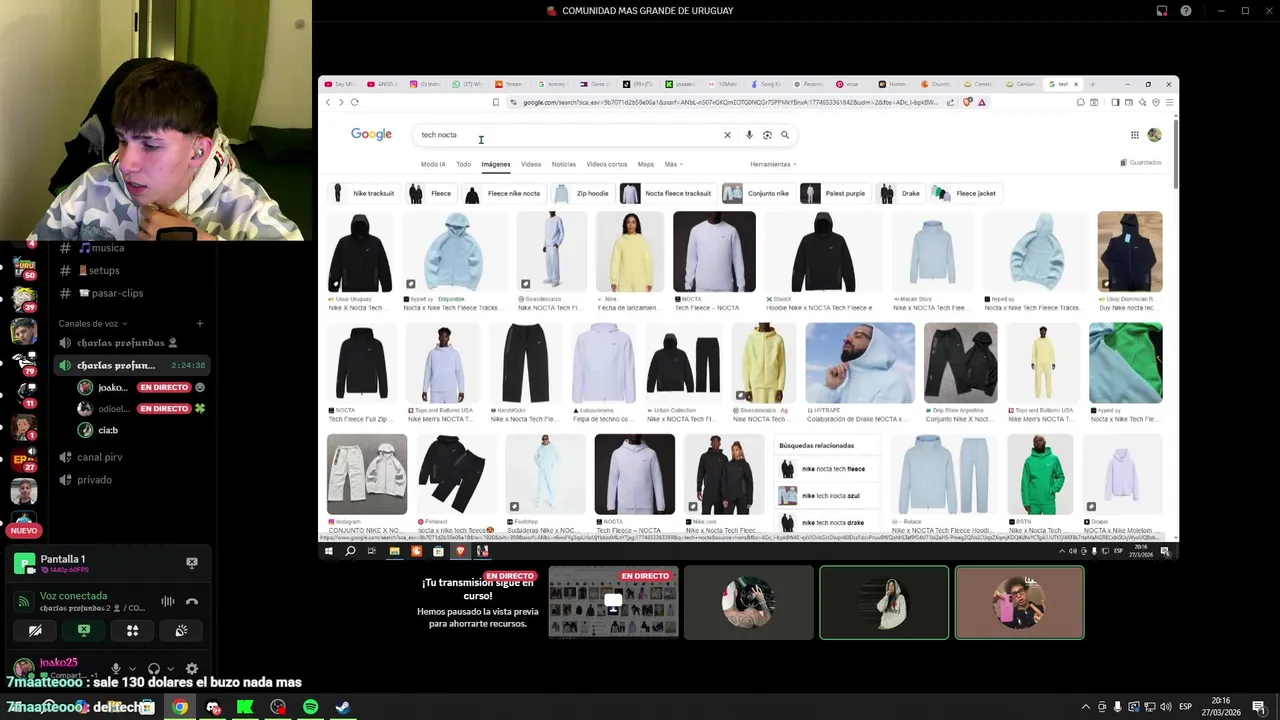Open Discord user settings gear
The height and width of the screenshot is (720, 1280).
coord(192,669)
